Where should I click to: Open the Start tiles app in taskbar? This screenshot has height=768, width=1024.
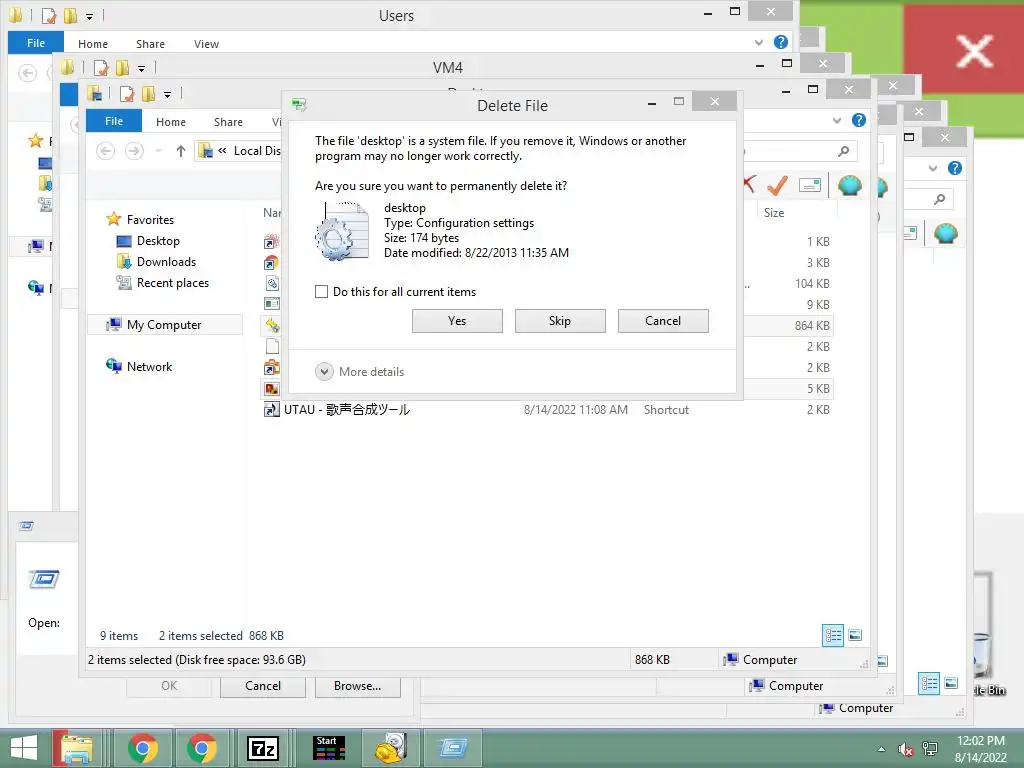pyautogui.click(x=328, y=748)
